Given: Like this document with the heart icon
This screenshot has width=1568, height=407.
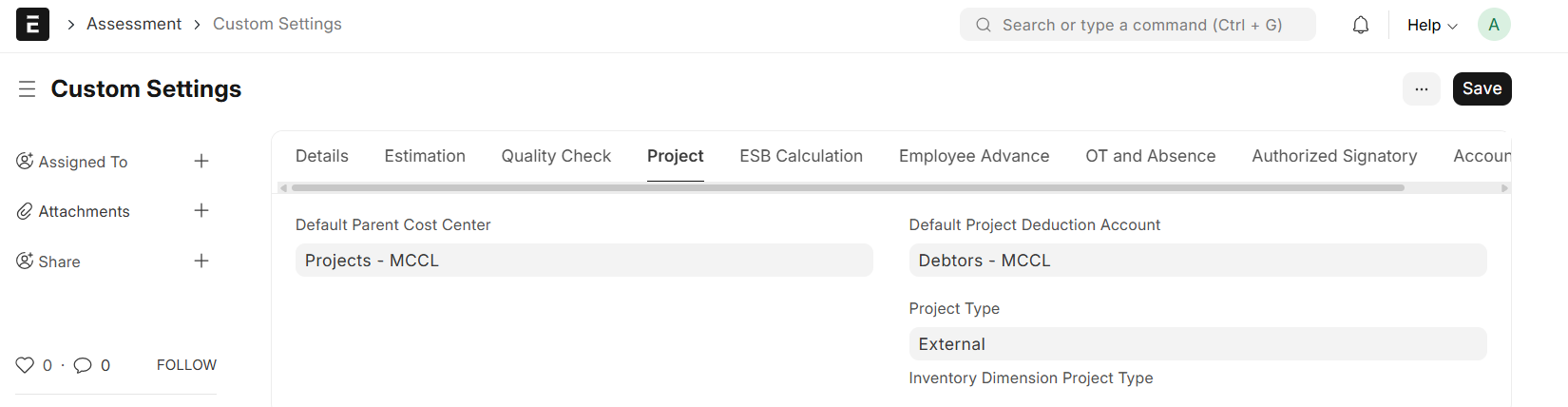Looking at the screenshot, I should (x=25, y=365).
